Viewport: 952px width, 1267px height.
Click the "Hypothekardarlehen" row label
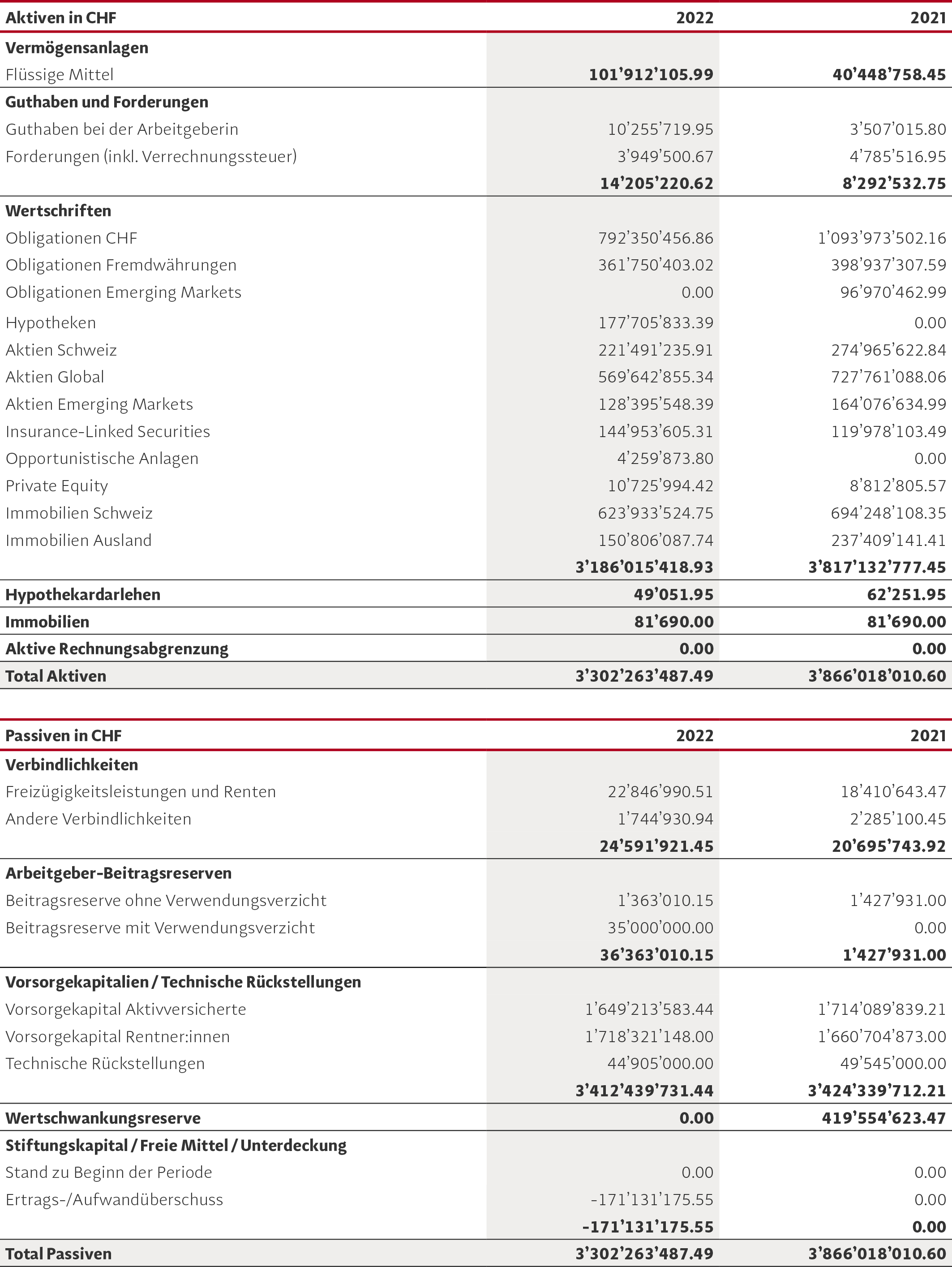pyautogui.click(x=82, y=595)
